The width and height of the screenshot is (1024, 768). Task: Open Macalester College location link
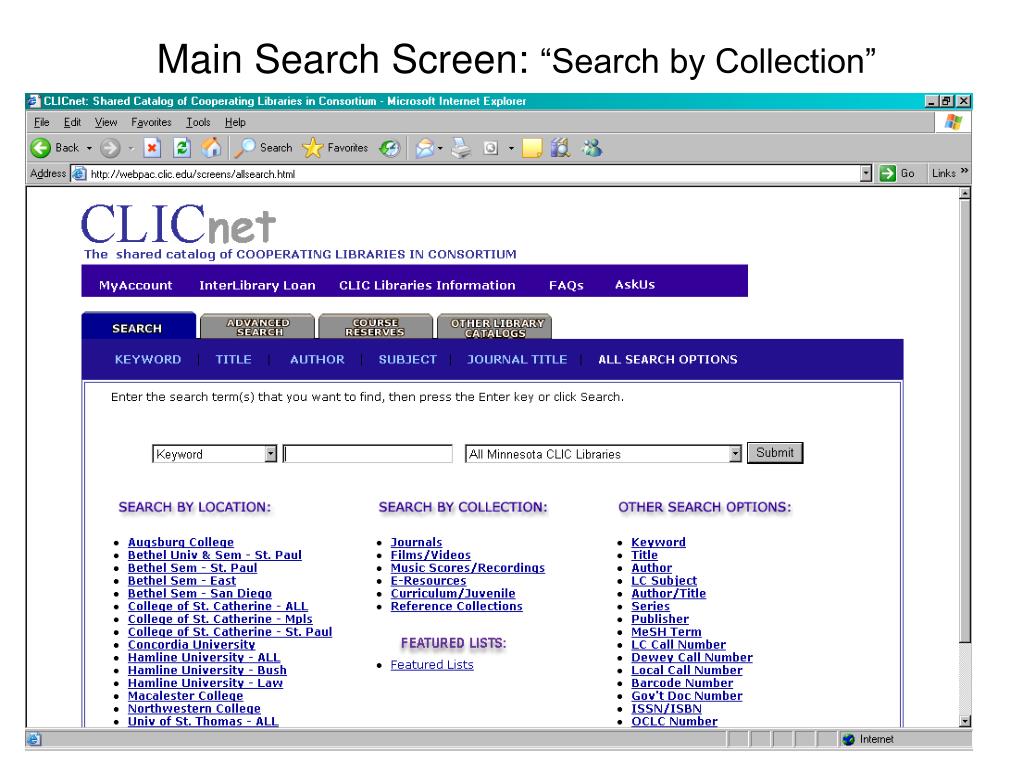tap(185, 696)
